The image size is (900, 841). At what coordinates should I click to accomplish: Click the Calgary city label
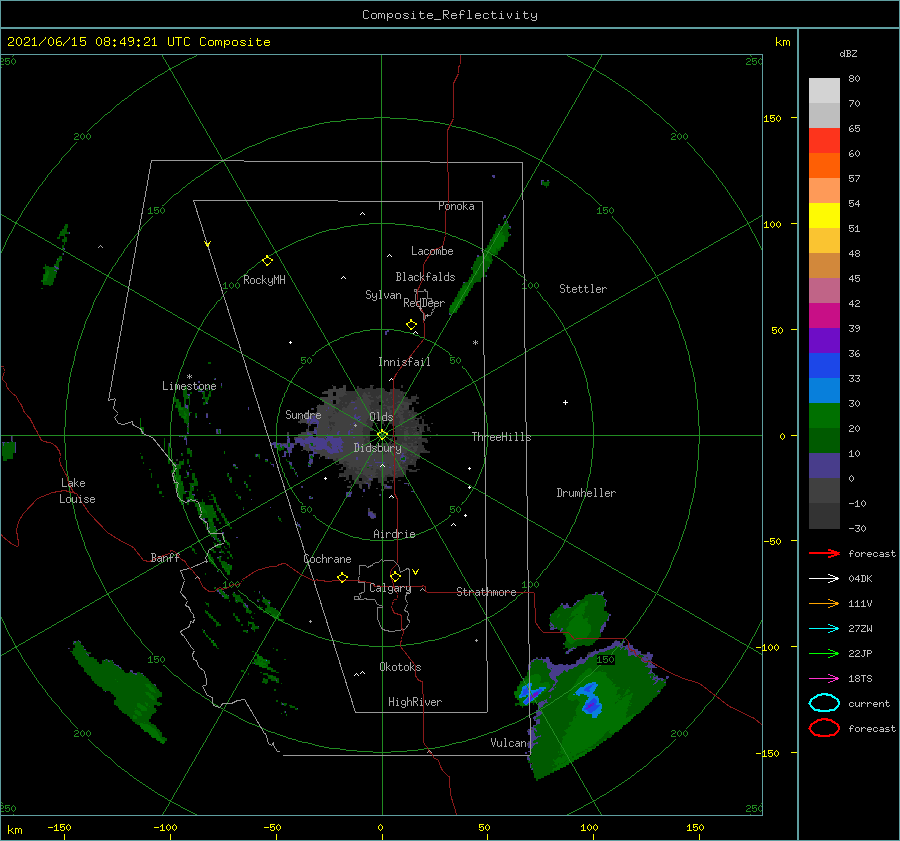390,588
